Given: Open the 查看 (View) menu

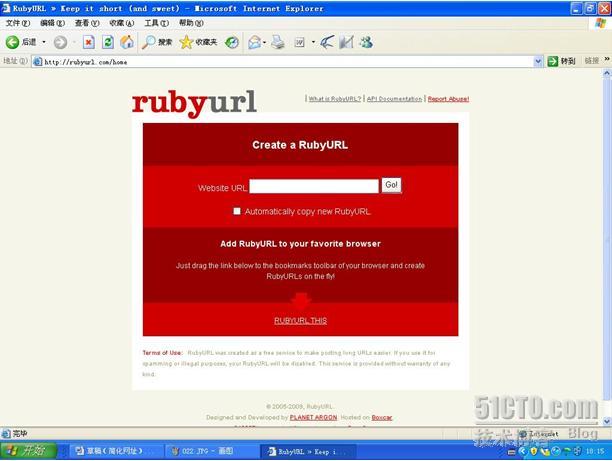Looking at the screenshot, I should coord(87,23).
